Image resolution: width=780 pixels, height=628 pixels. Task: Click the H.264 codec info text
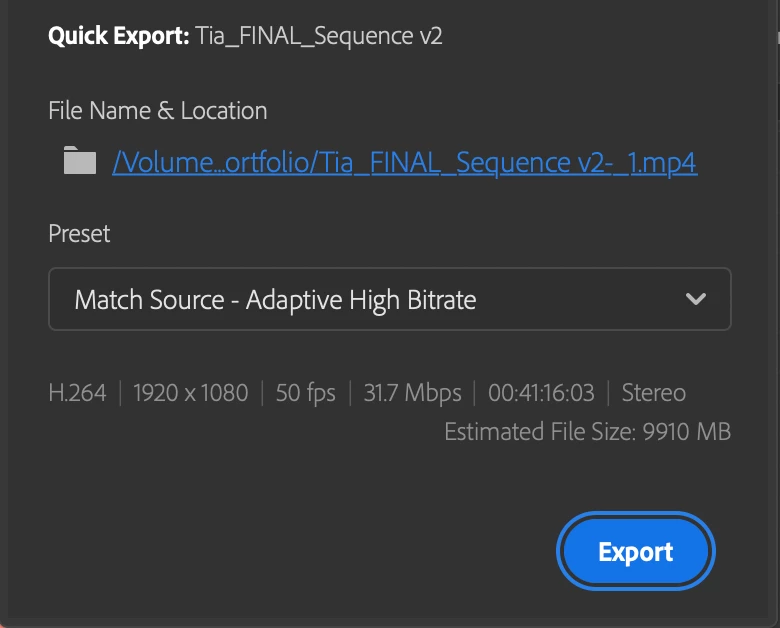pos(77,393)
